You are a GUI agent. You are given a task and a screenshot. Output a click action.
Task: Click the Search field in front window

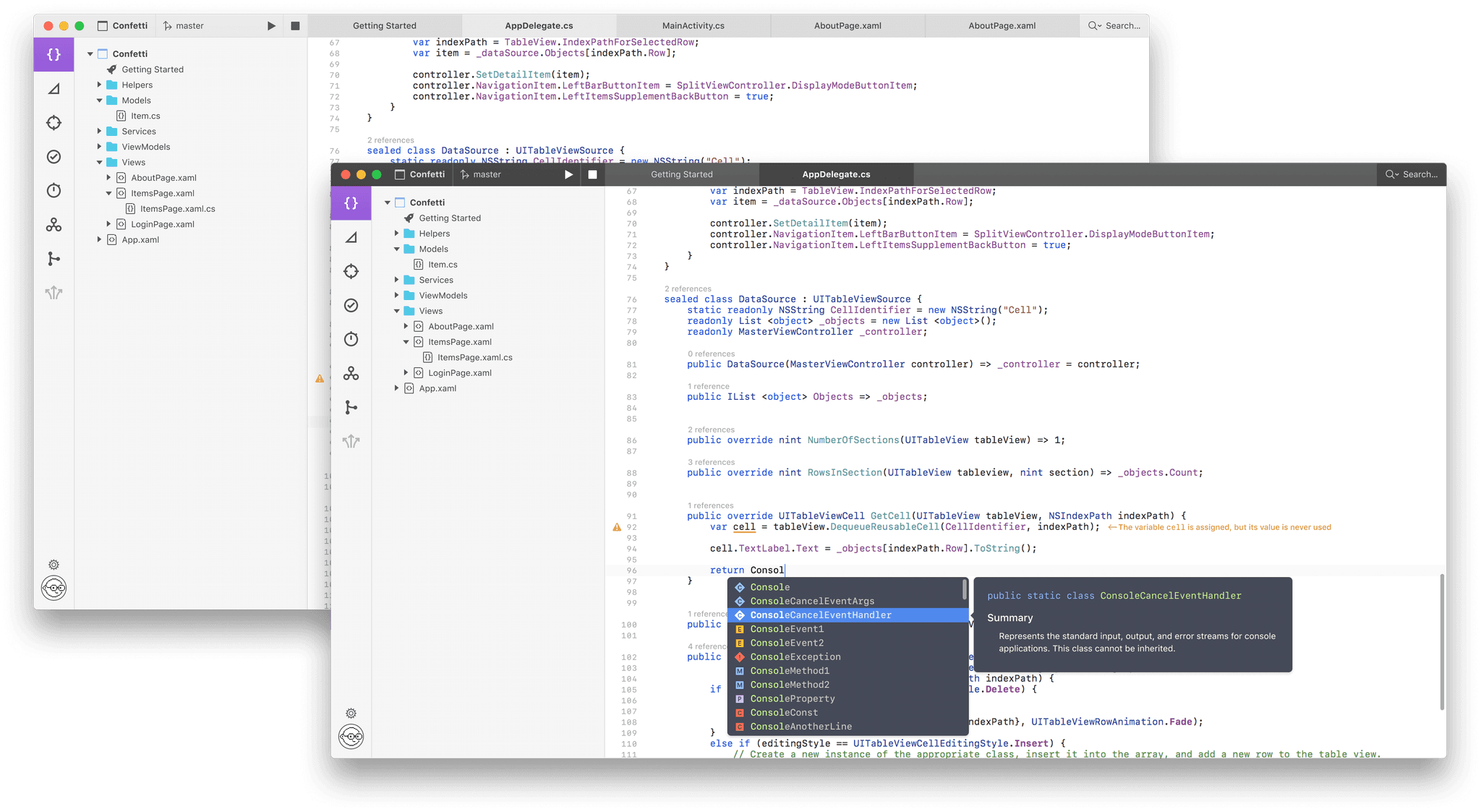click(x=1412, y=174)
